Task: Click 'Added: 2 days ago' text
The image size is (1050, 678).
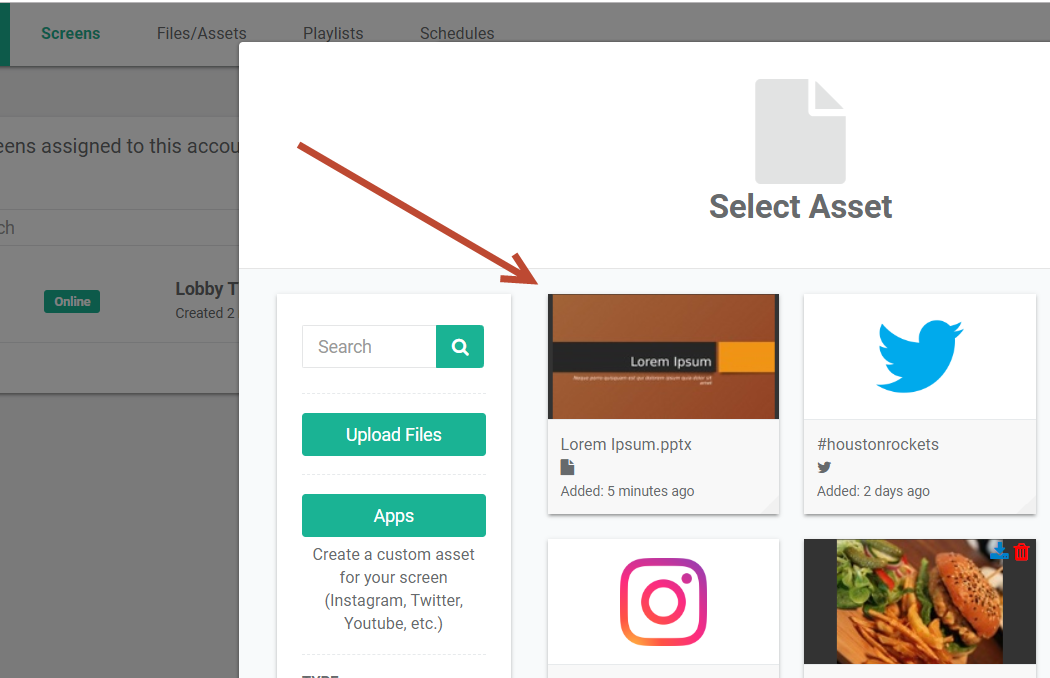Action: pyautogui.click(x=873, y=491)
